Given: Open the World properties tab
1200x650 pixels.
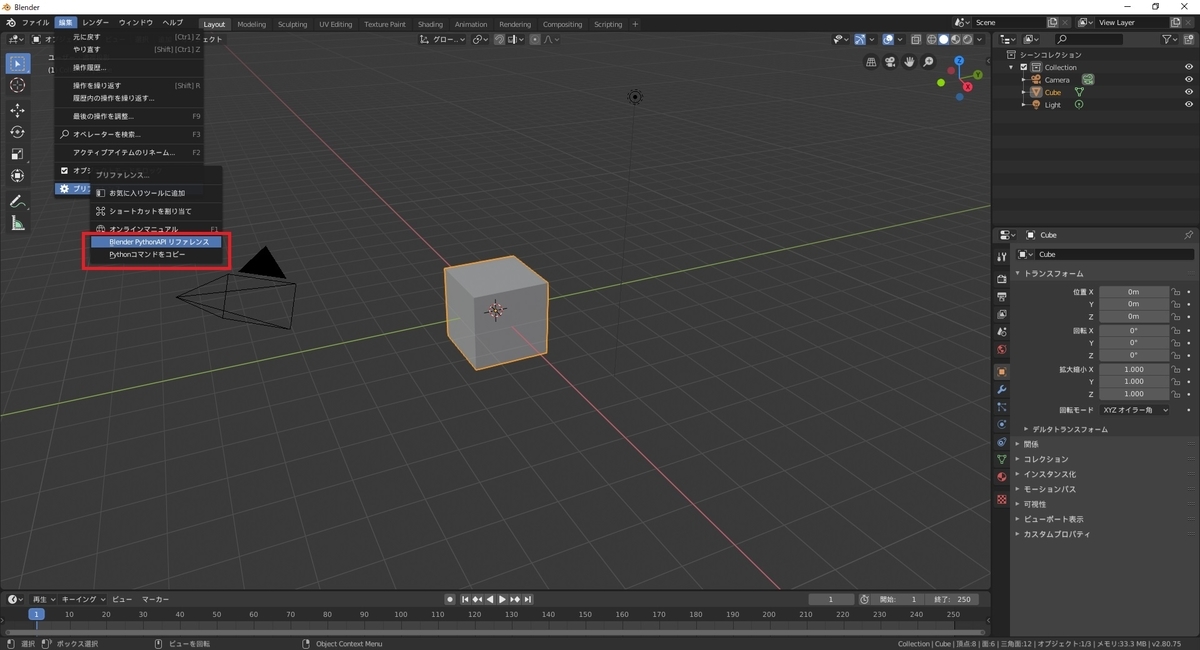Looking at the screenshot, I should click(1001, 349).
